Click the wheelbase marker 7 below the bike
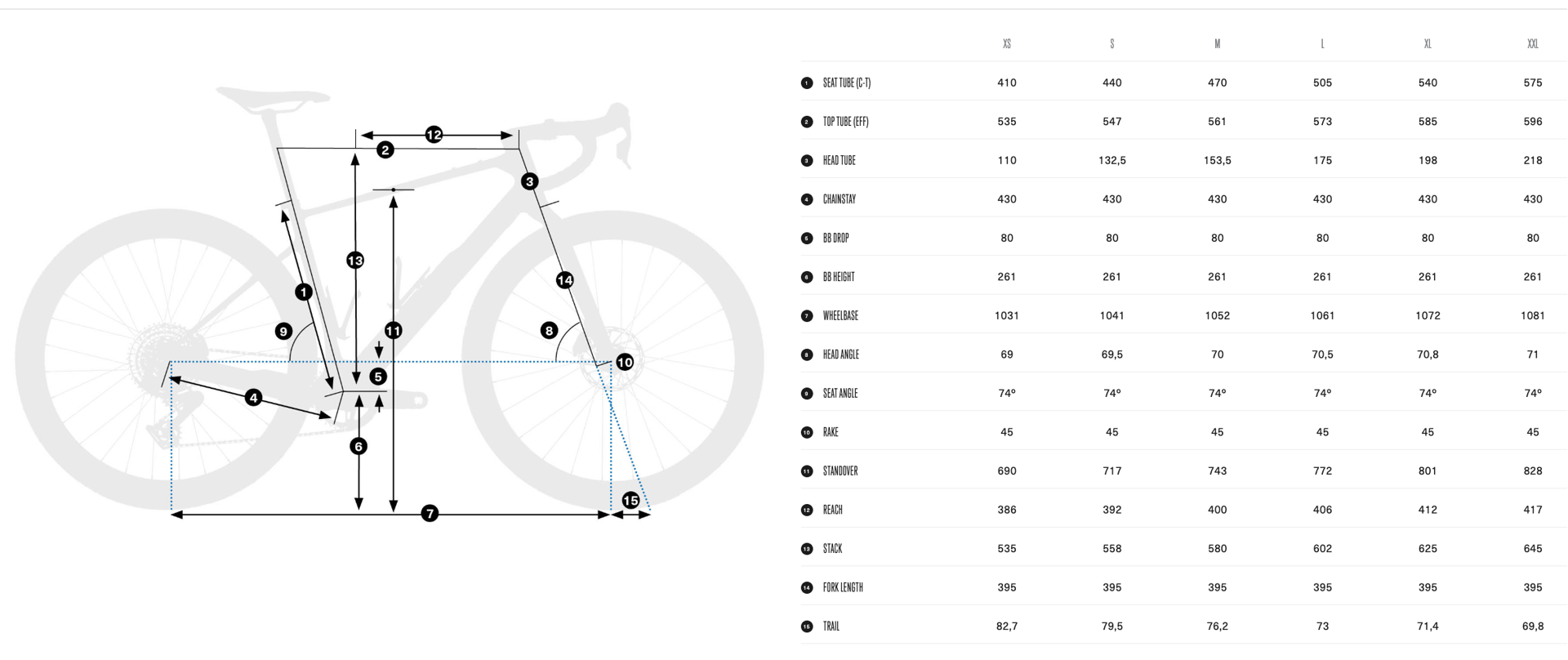Screen dimensions: 1568x660 click(430, 513)
